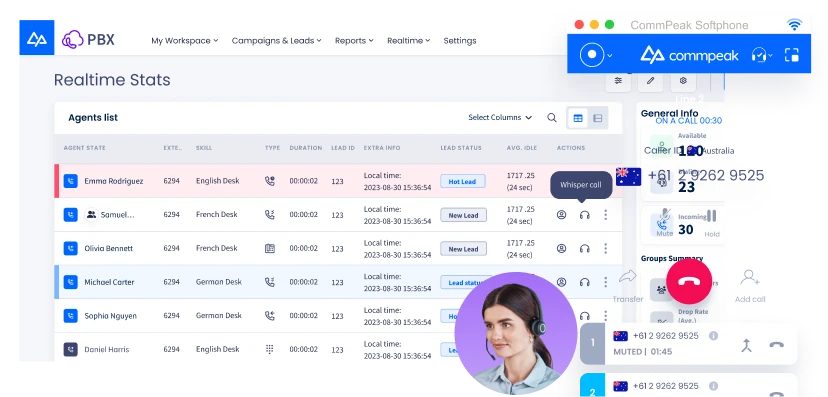Sort by Agent State column header
The height and width of the screenshot is (397, 828).
[84, 148]
